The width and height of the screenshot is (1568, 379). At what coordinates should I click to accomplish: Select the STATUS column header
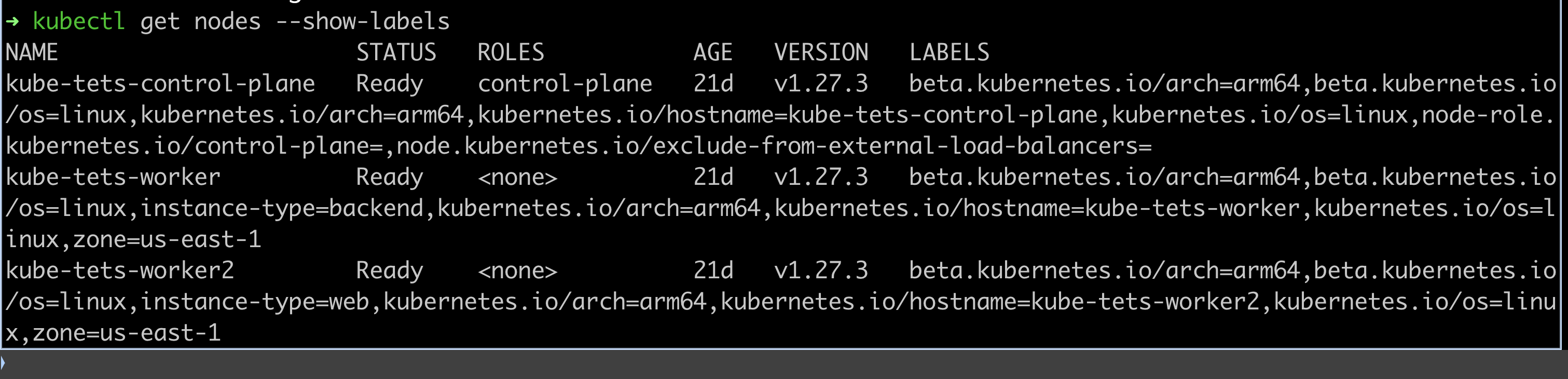pyautogui.click(x=396, y=53)
